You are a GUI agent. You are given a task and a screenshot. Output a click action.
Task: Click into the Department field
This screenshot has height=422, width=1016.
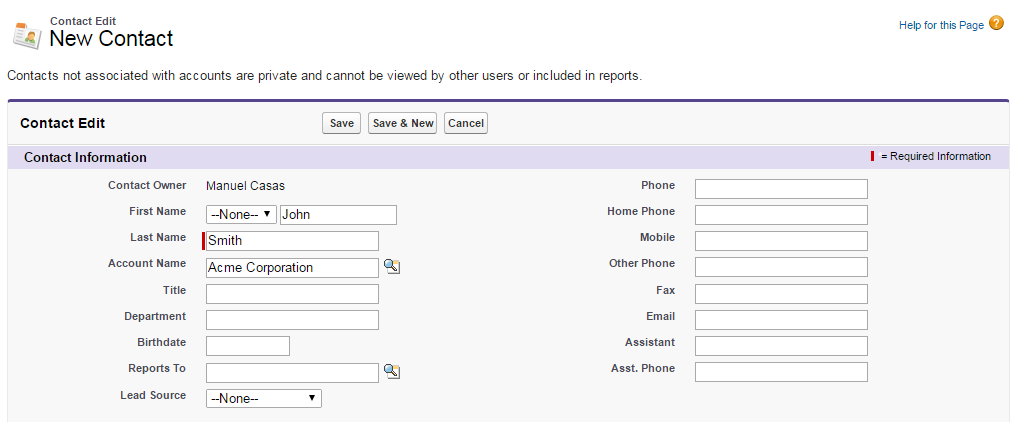(x=292, y=320)
